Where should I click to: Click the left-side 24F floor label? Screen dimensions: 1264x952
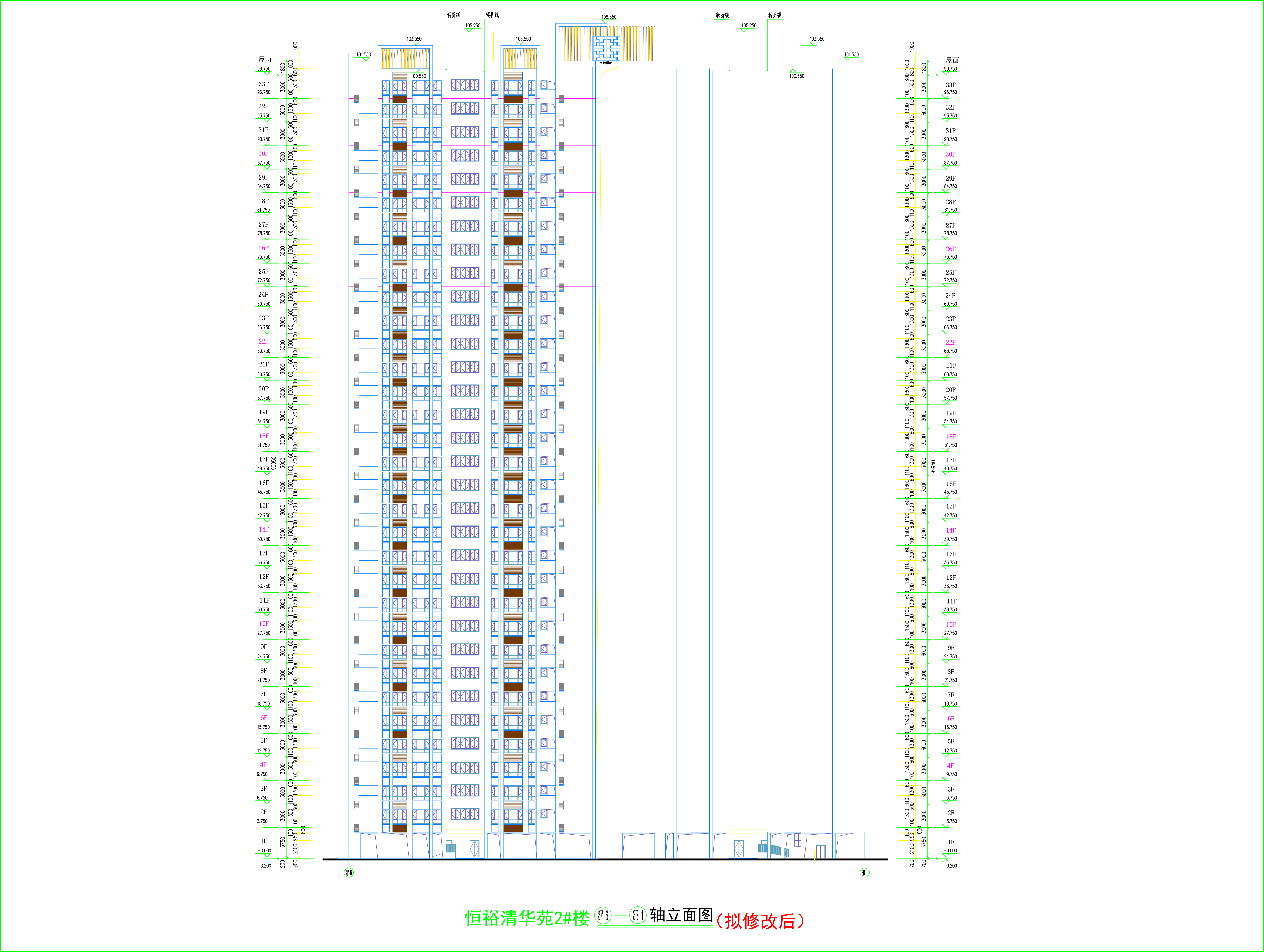click(263, 295)
